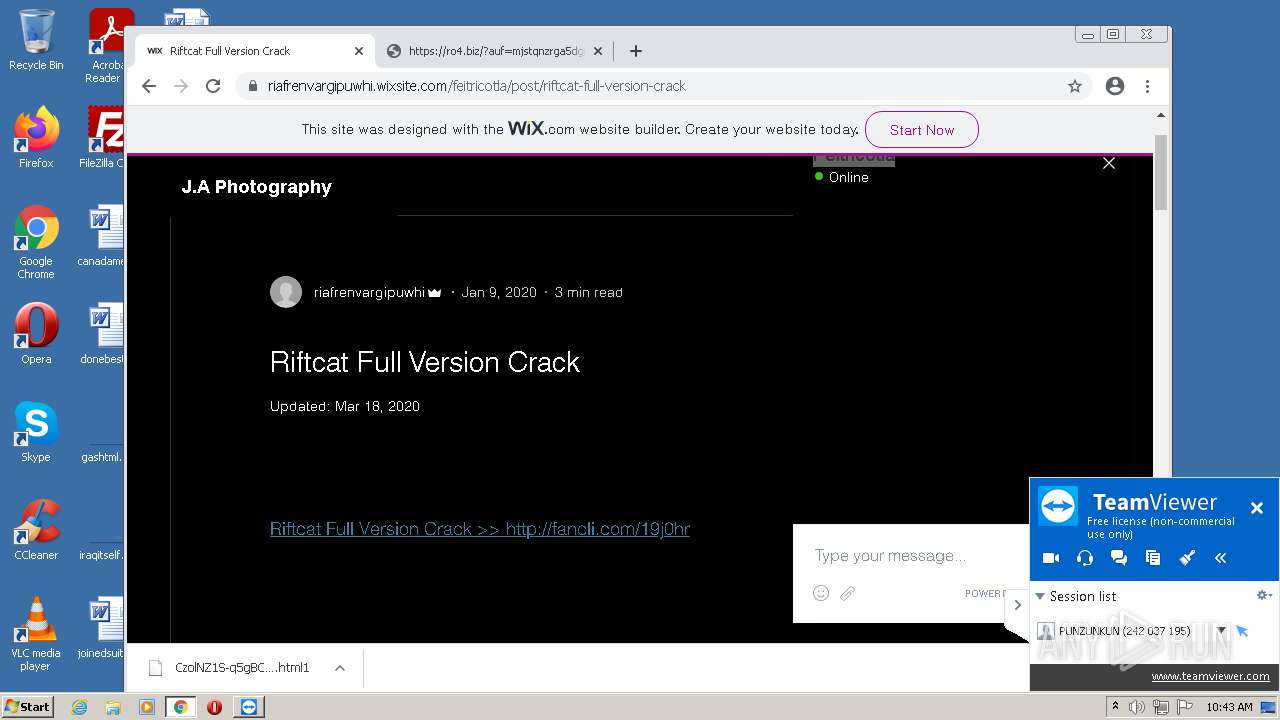Open a new Chrome tab

tap(635, 51)
